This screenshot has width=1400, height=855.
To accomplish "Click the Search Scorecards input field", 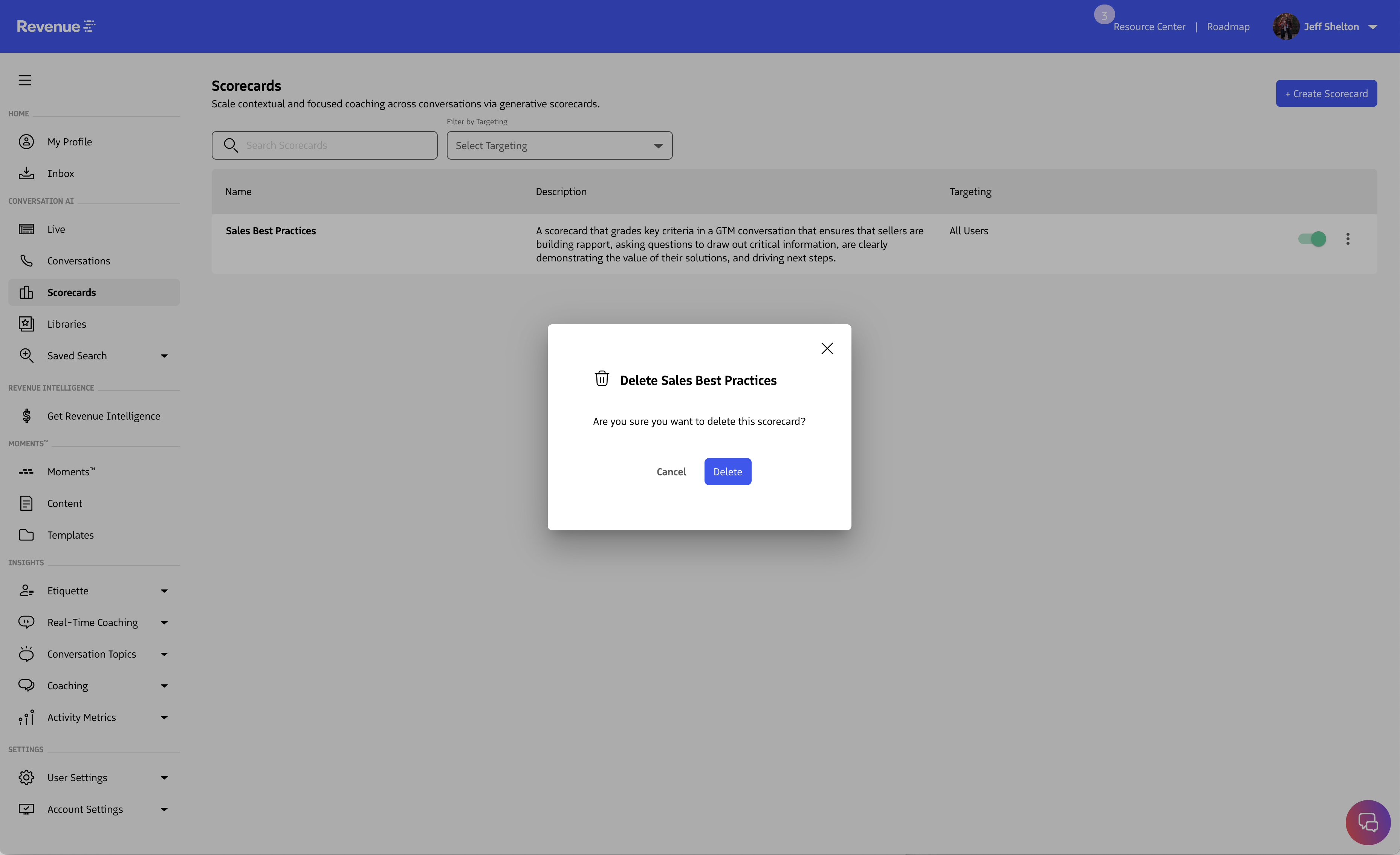I will [324, 145].
